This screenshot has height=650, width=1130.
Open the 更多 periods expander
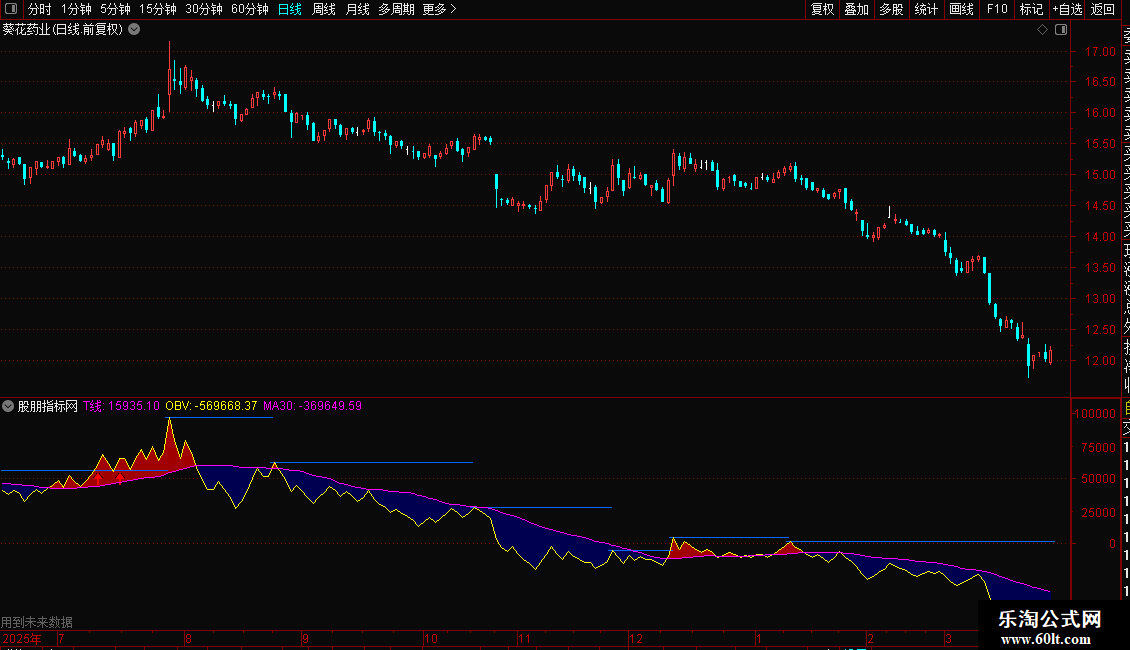point(439,9)
